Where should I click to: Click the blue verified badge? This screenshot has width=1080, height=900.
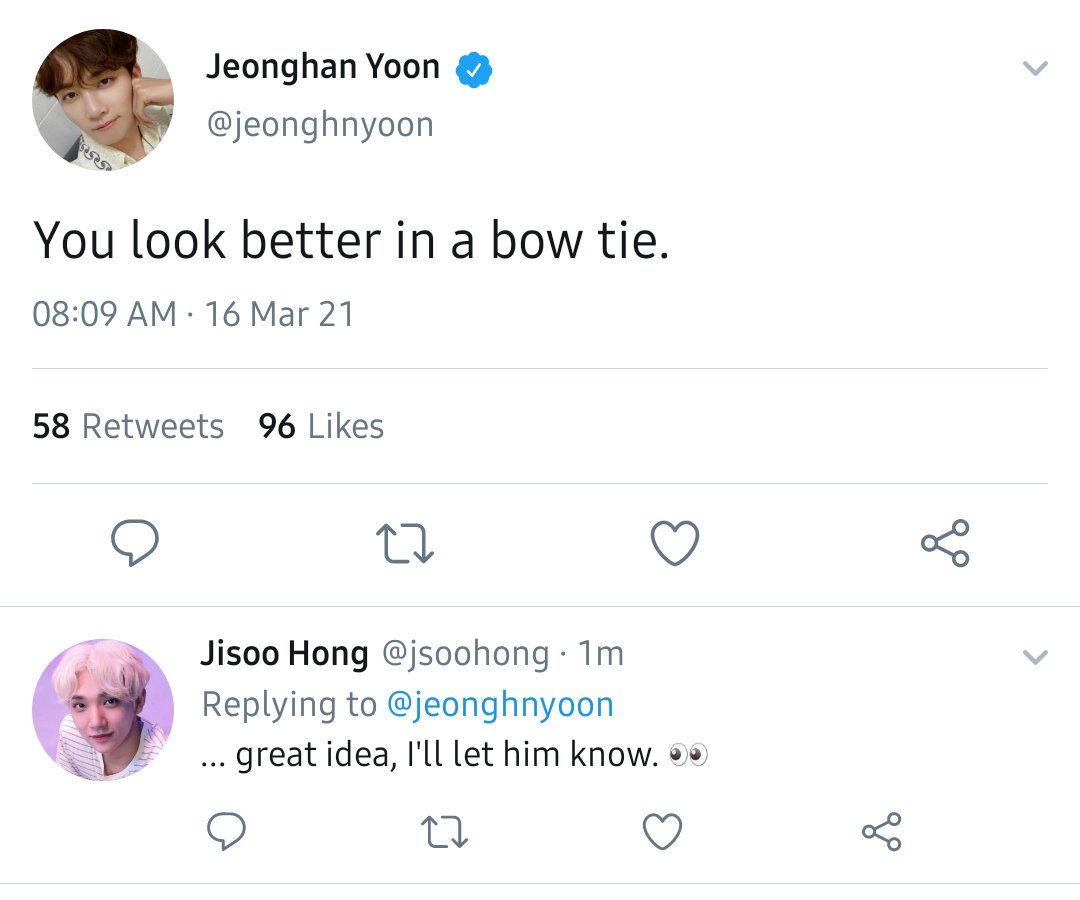(x=474, y=70)
